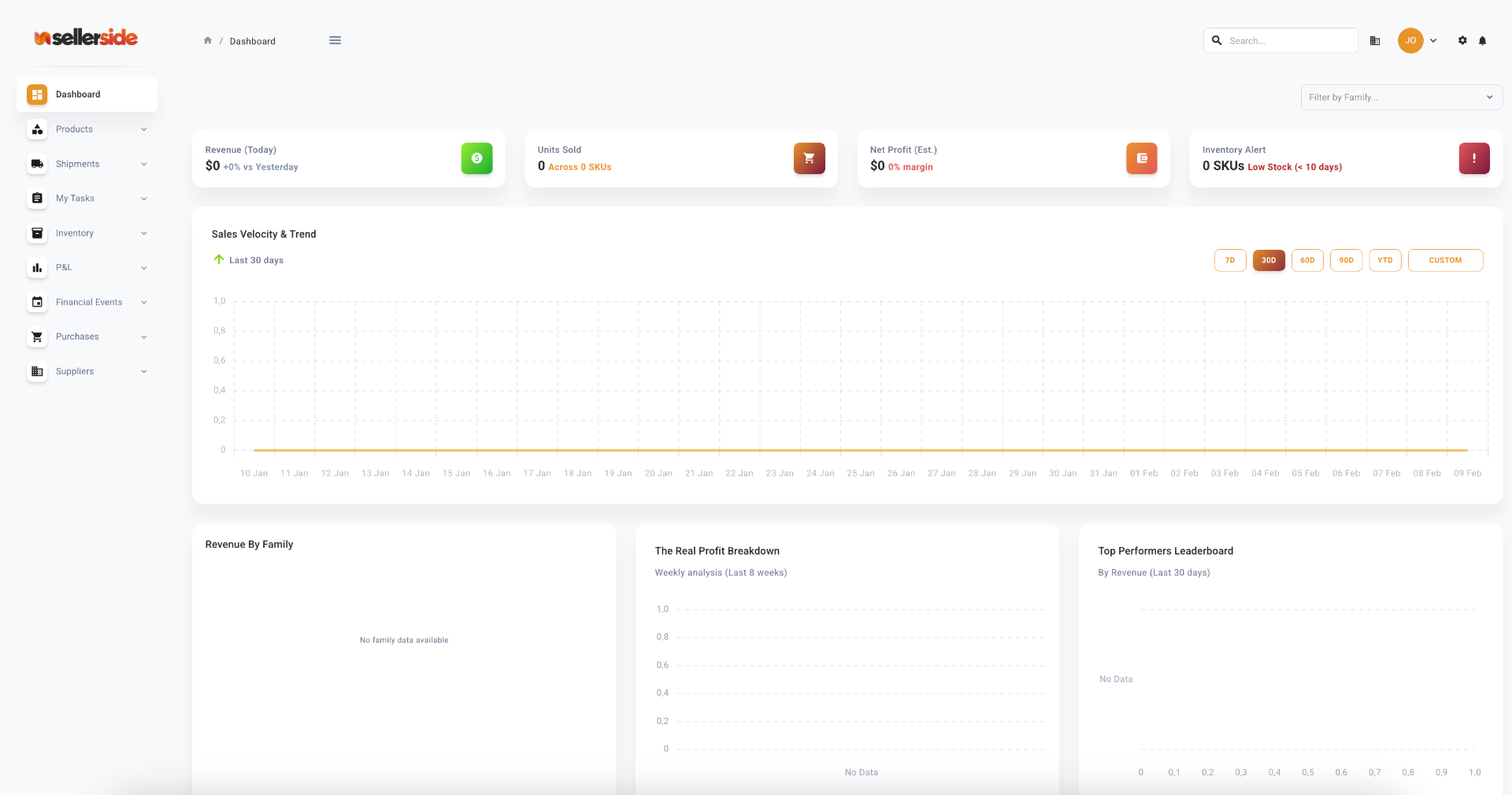1512x795 pixels.
Task: Open the Filter by Family dropdown
Action: pyautogui.click(x=1401, y=97)
